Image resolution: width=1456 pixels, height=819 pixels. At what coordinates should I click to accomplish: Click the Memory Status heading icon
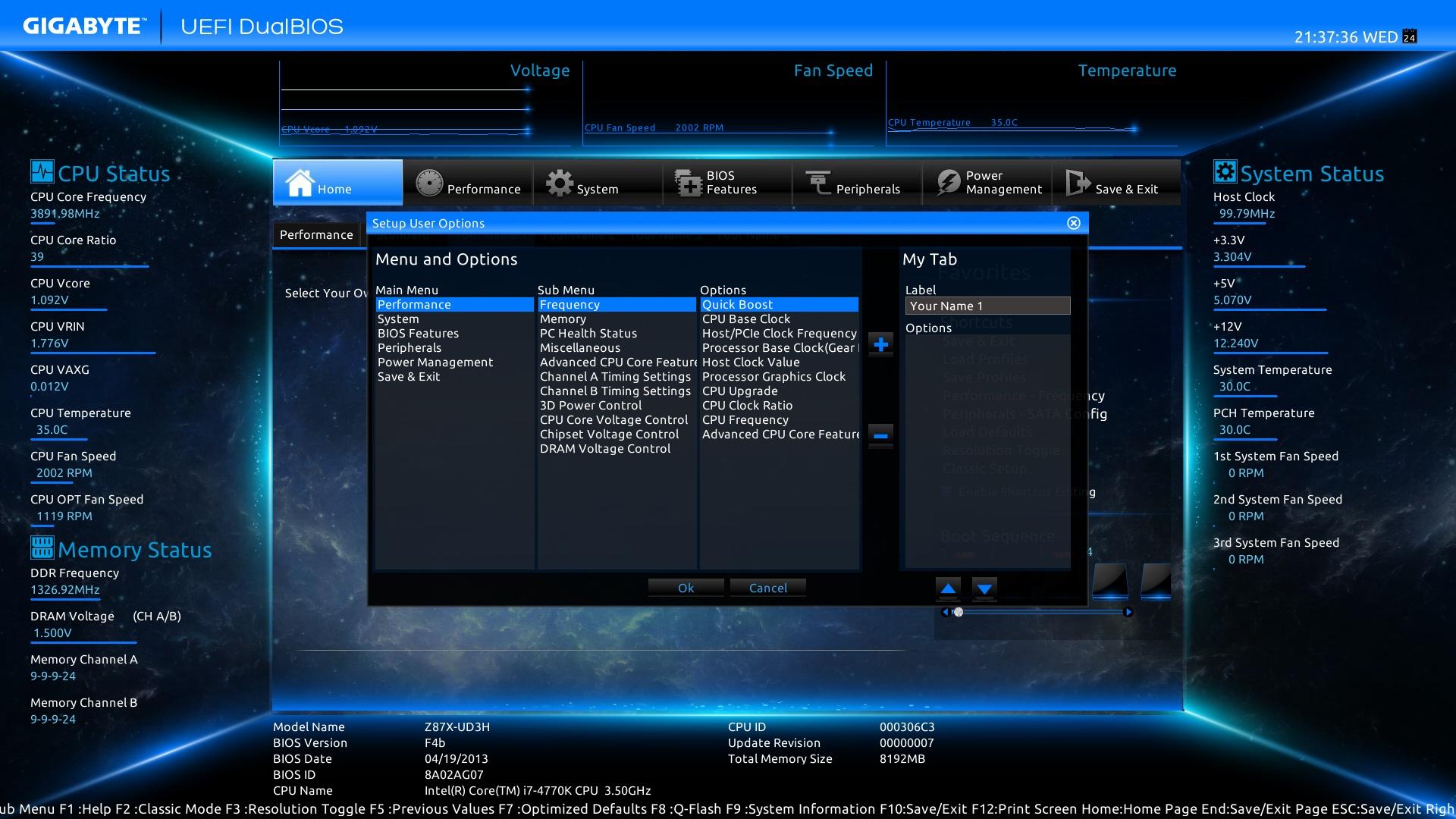click(x=42, y=548)
